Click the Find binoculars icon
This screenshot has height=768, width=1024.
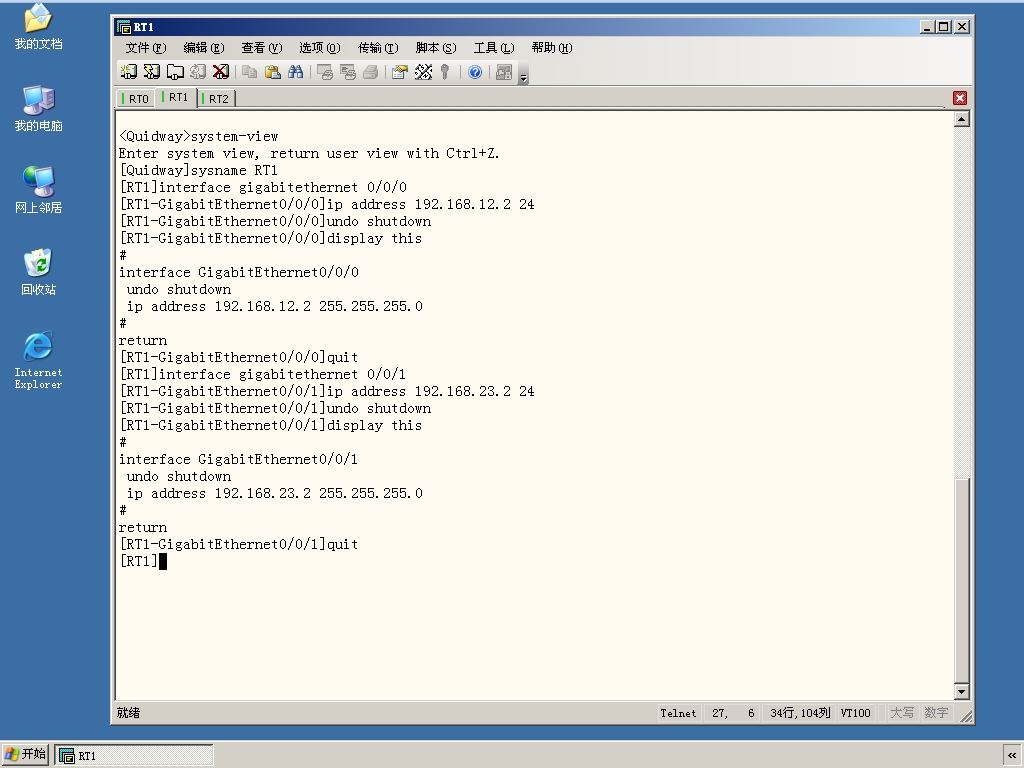(295, 72)
